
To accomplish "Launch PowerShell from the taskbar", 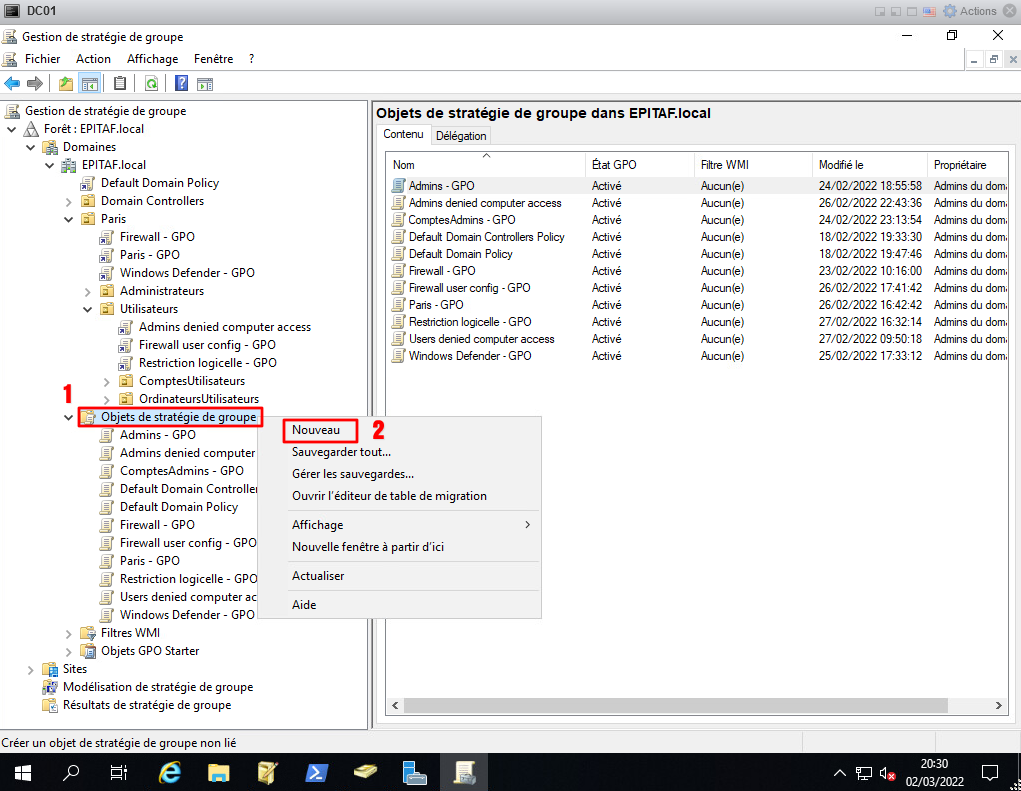I will (x=317, y=772).
